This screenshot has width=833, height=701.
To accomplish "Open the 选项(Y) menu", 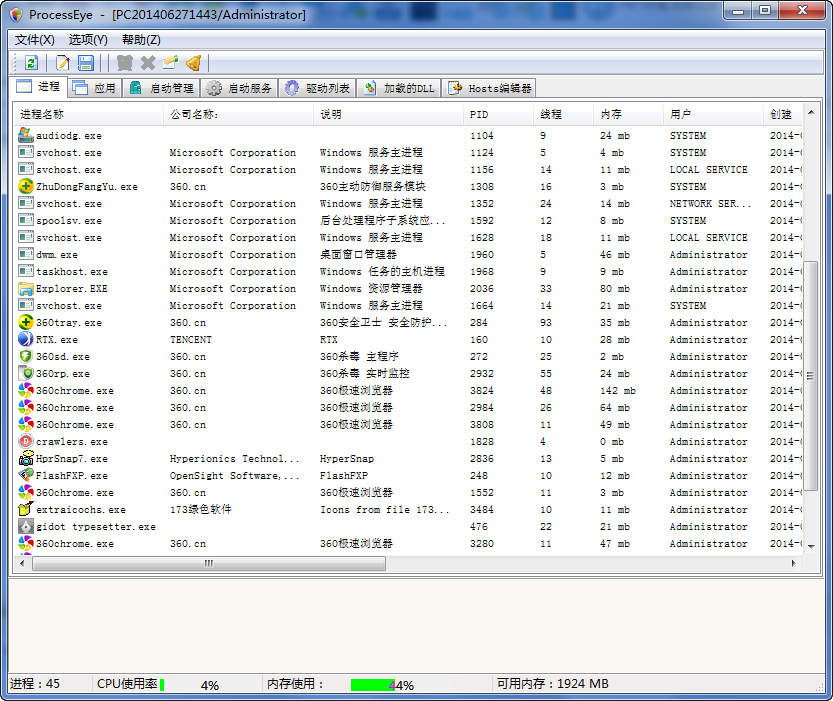I will click(x=88, y=40).
